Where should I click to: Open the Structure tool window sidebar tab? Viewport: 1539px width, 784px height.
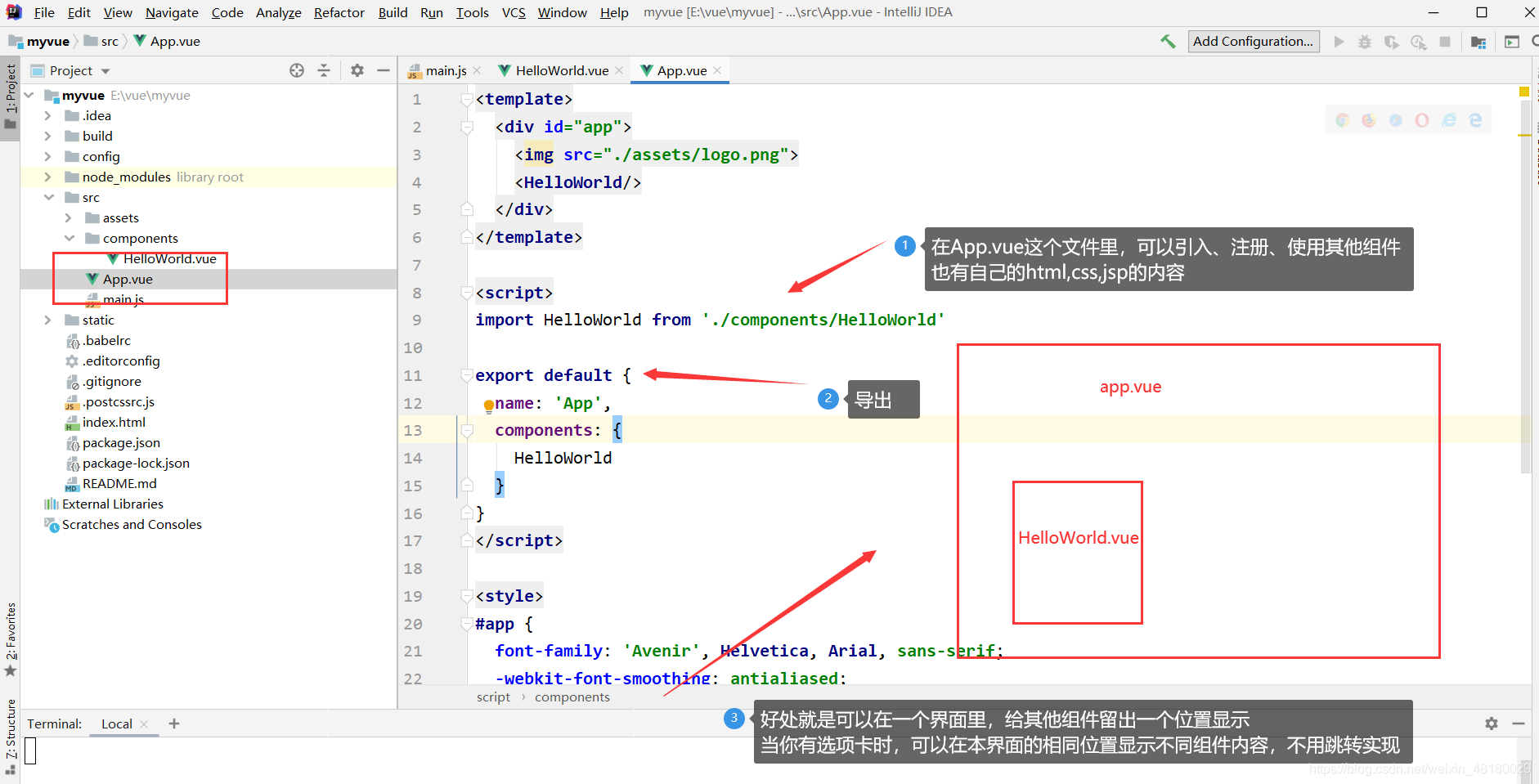[x=10, y=736]
